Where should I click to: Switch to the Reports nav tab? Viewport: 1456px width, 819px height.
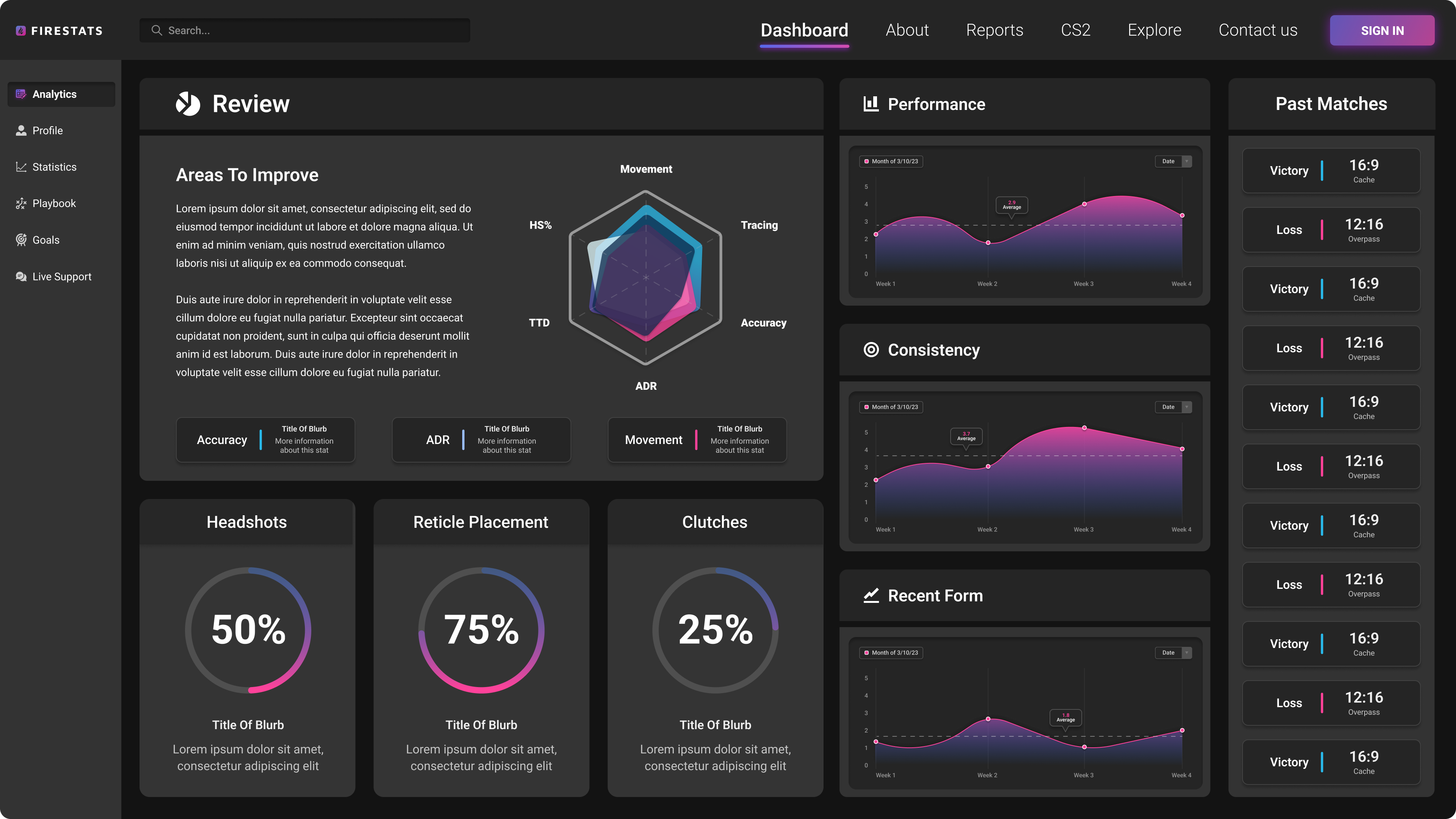coord(994,30)
